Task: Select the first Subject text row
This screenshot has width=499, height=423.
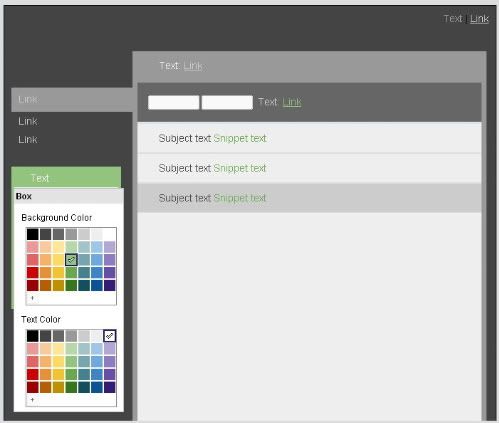Action: tap(309, 138)
